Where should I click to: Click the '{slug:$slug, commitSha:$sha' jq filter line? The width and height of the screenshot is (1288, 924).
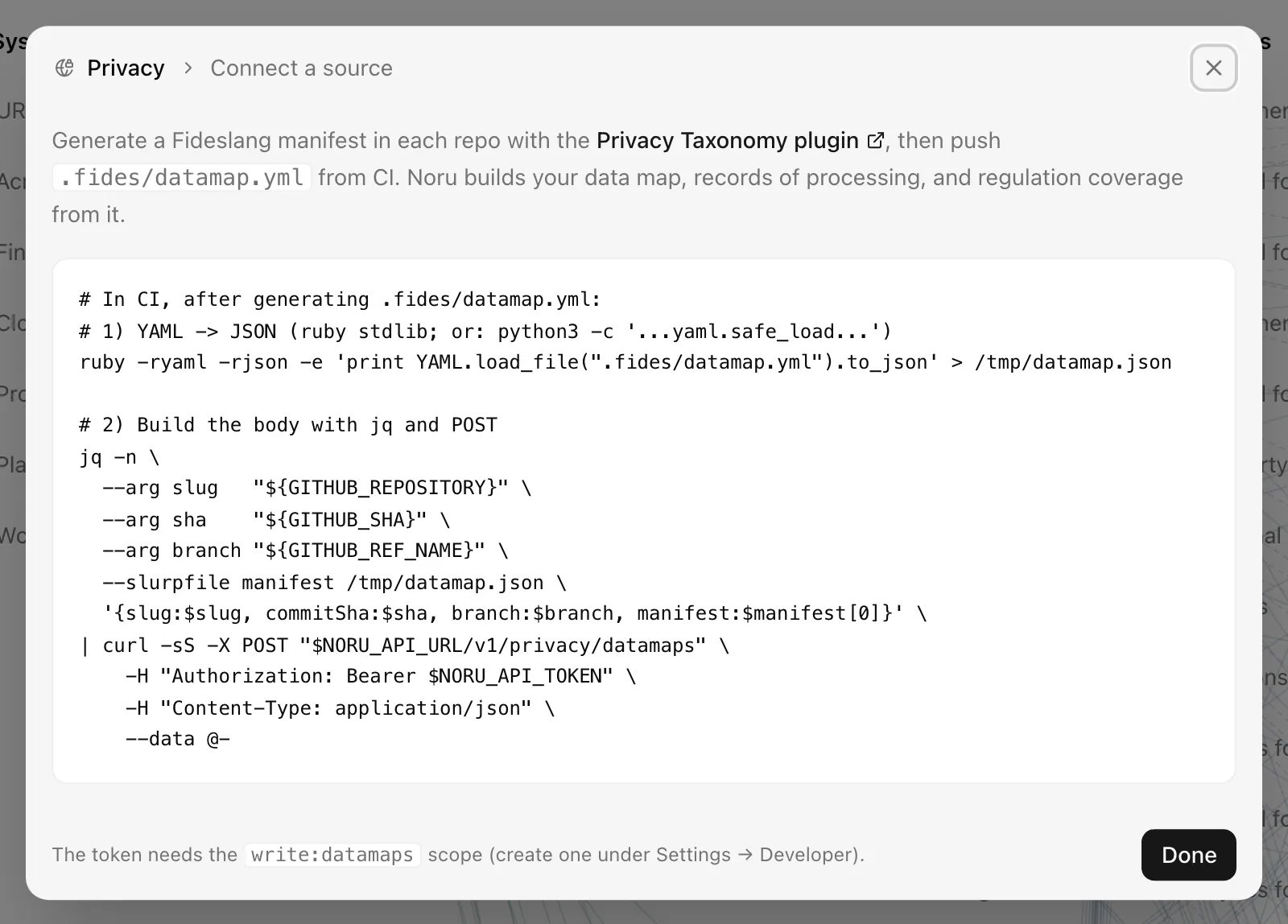tap(514, 613)
